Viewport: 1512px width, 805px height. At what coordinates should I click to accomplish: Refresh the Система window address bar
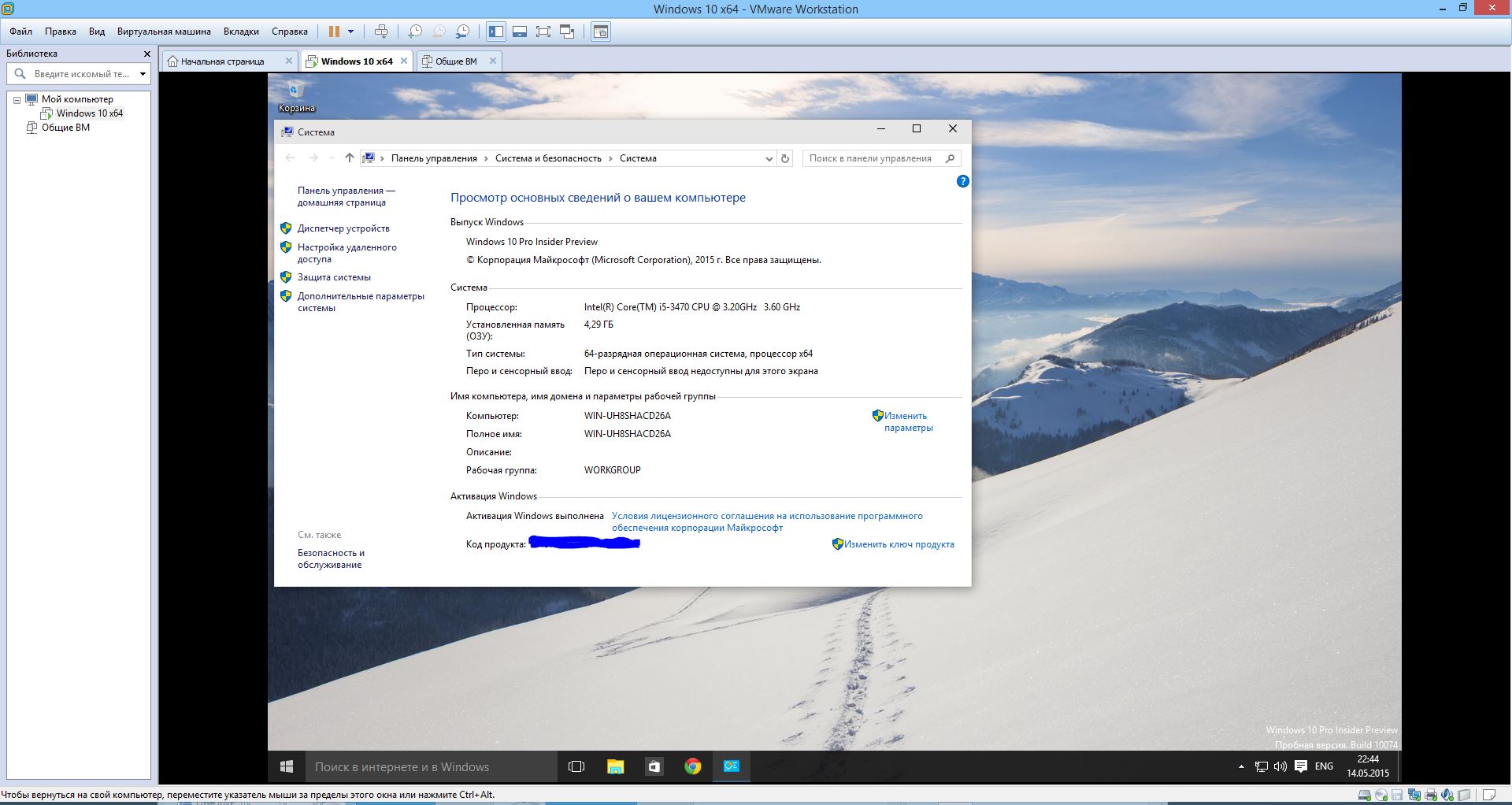click(785, 158)
